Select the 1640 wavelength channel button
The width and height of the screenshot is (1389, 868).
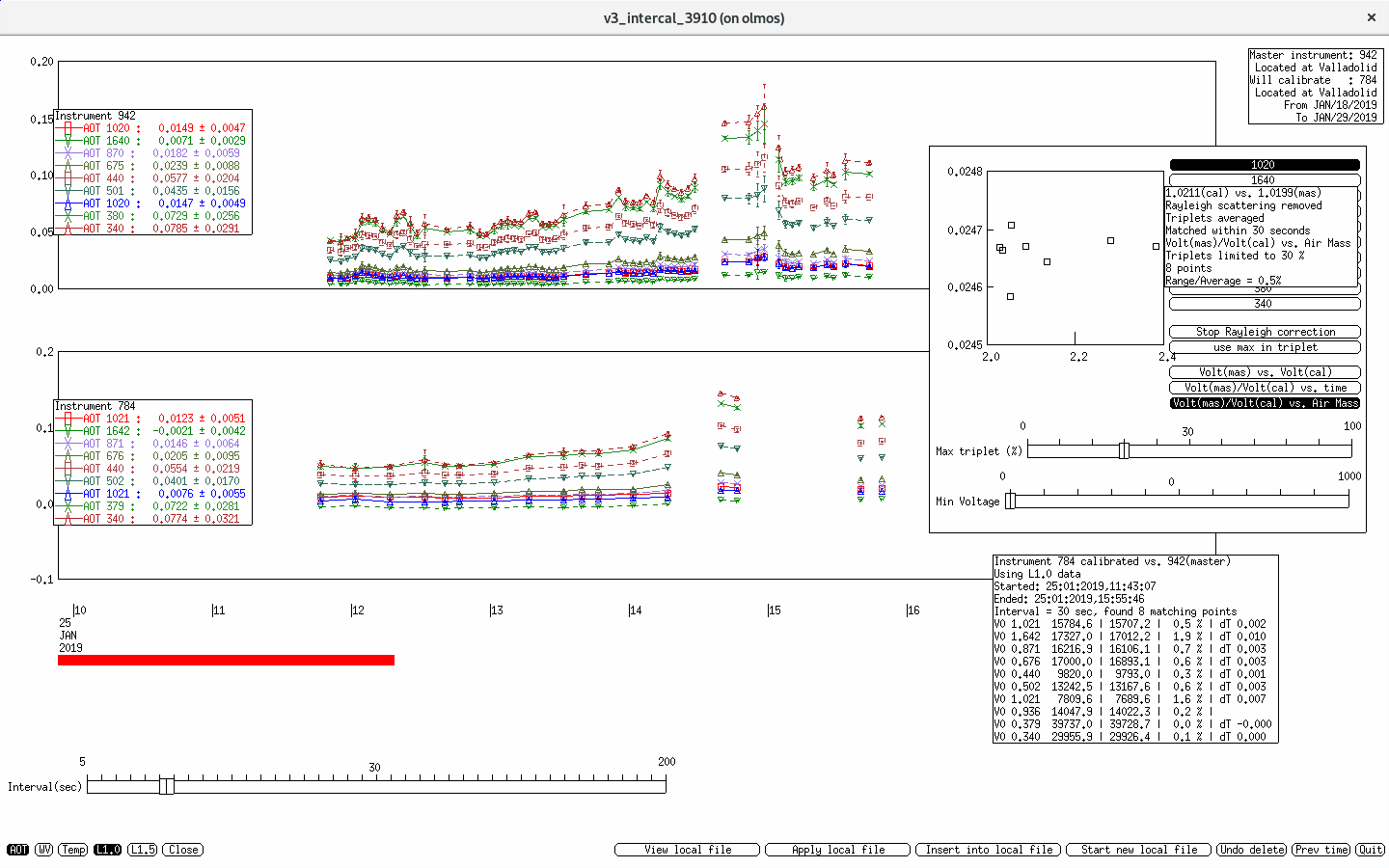point(1265,180)
